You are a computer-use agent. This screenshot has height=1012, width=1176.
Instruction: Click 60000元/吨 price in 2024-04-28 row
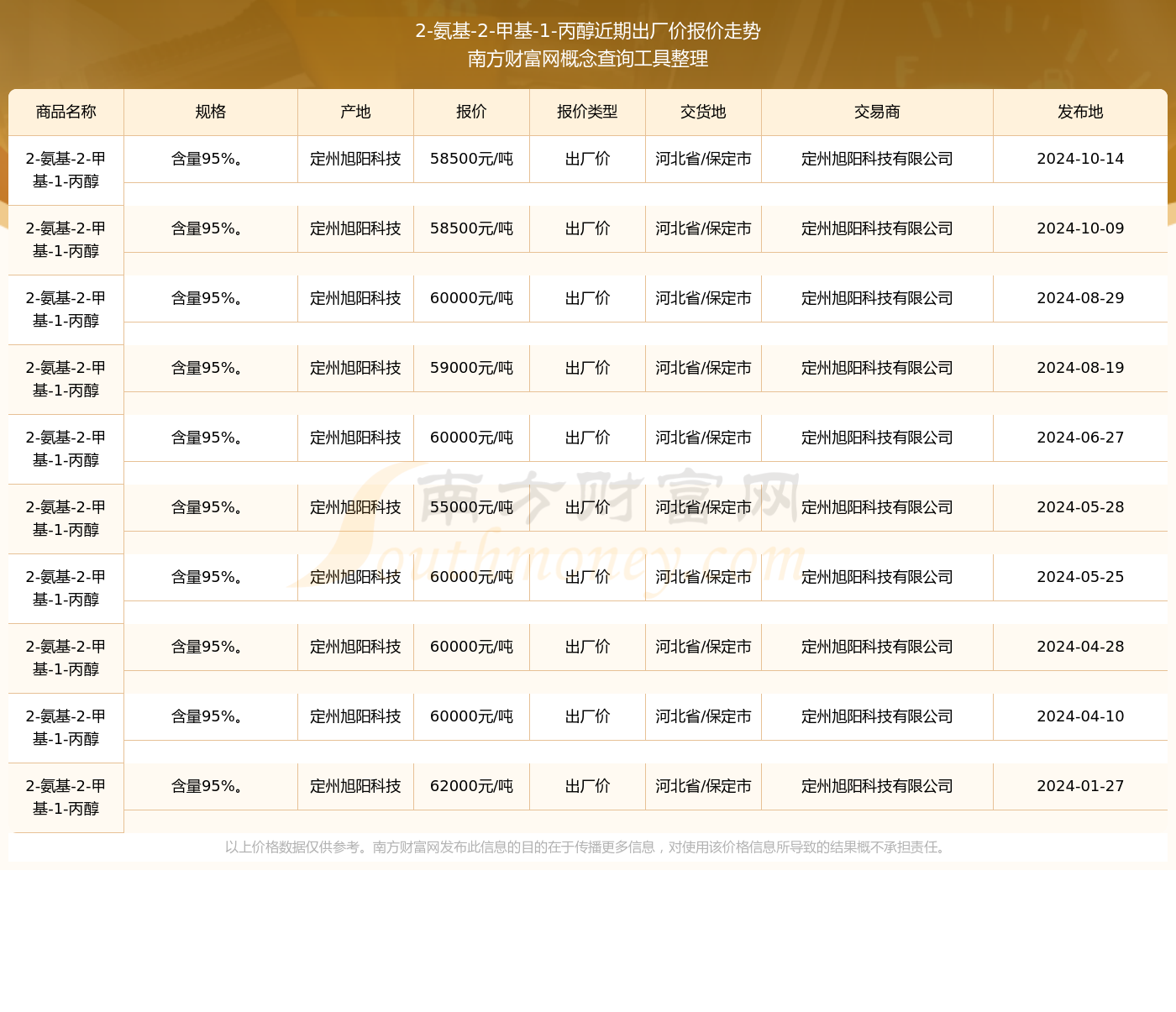(x=471, y=647)
